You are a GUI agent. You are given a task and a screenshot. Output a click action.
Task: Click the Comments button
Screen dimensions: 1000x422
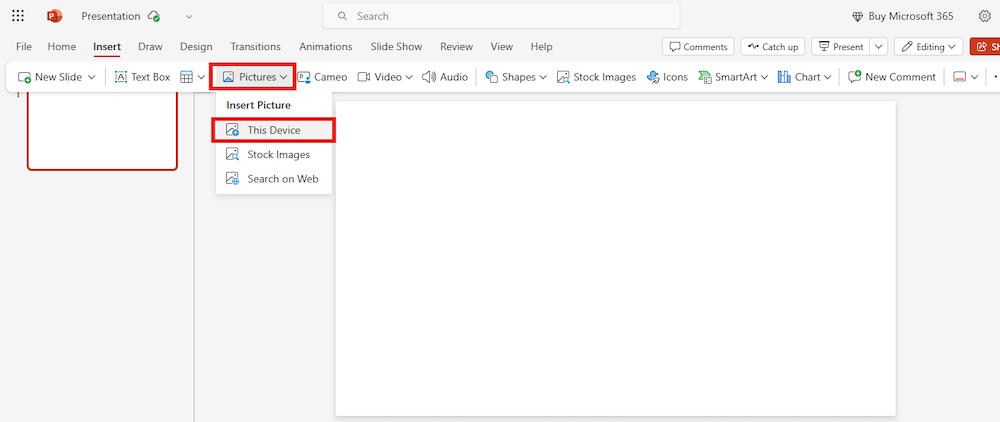(698, 47)
